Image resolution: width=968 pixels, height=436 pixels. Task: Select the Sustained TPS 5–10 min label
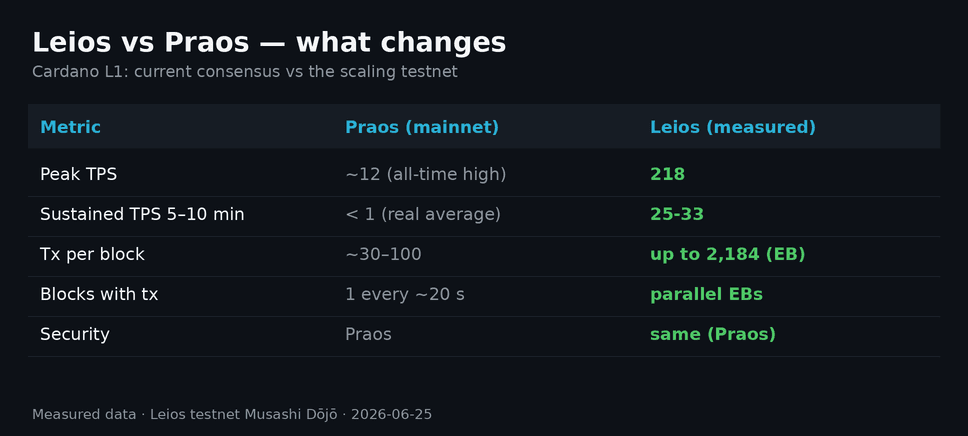(x=142, y=214)
